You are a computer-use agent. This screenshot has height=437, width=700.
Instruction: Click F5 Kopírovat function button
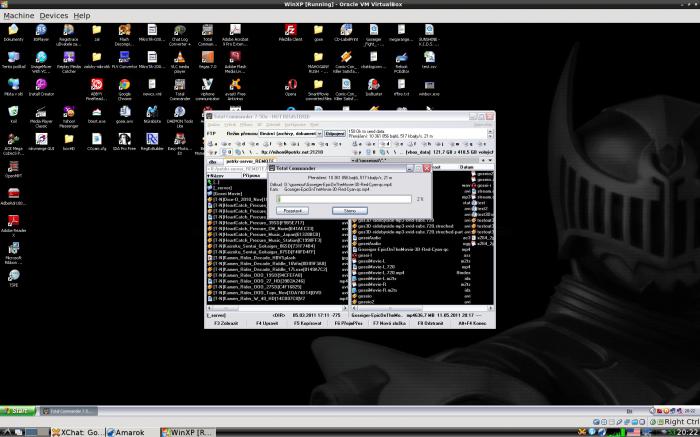point(308,323)
